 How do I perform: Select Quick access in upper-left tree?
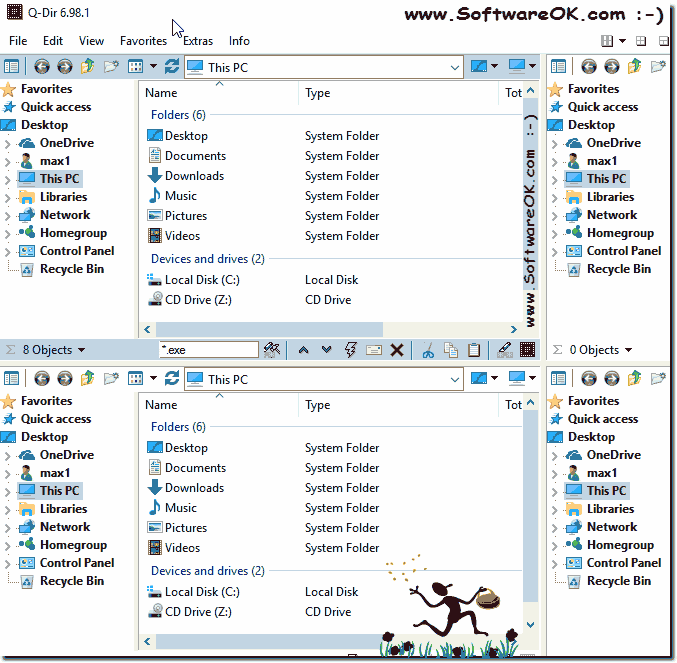pos(56,107)
